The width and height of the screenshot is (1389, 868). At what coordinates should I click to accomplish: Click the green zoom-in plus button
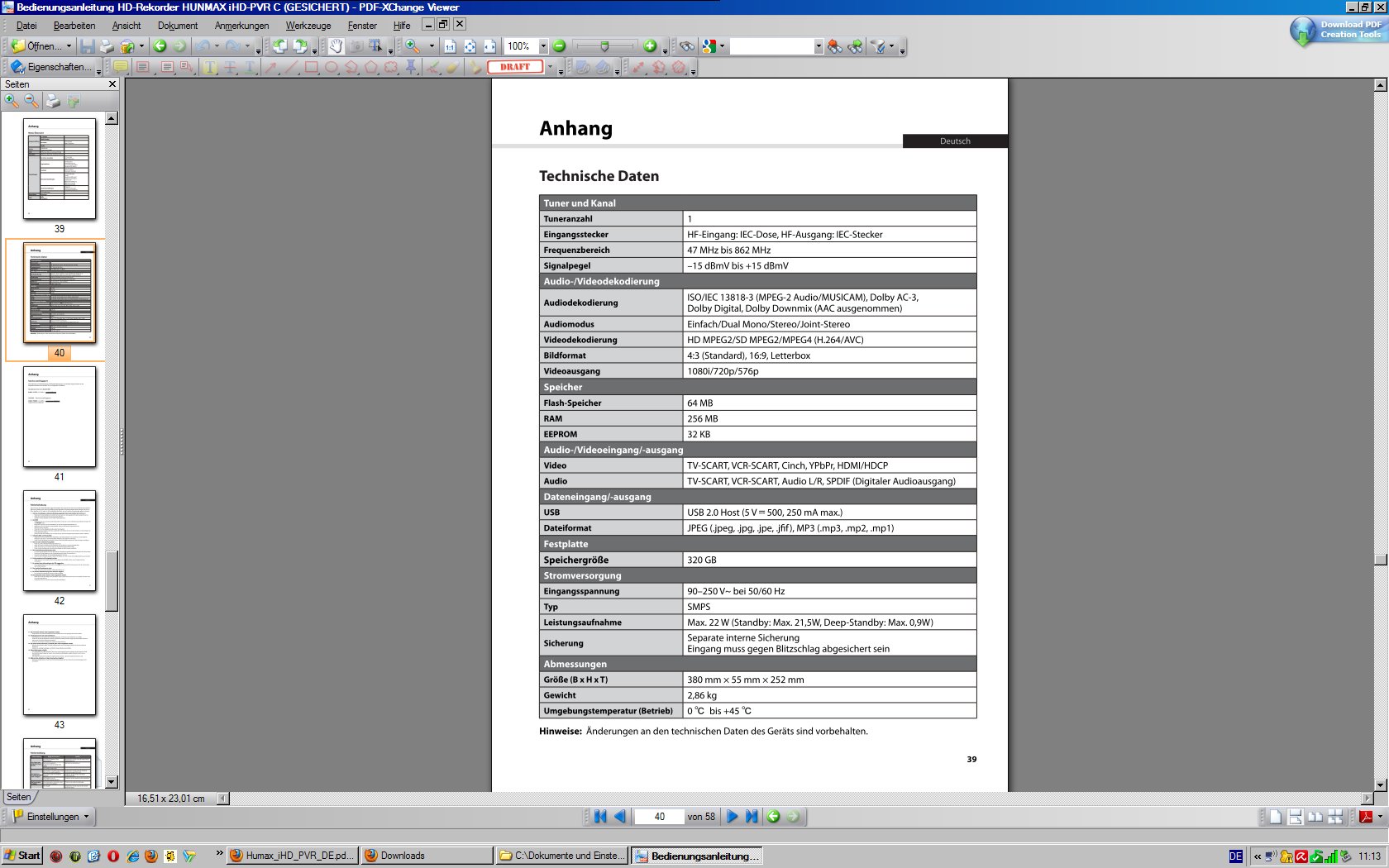tap(650, 46)
